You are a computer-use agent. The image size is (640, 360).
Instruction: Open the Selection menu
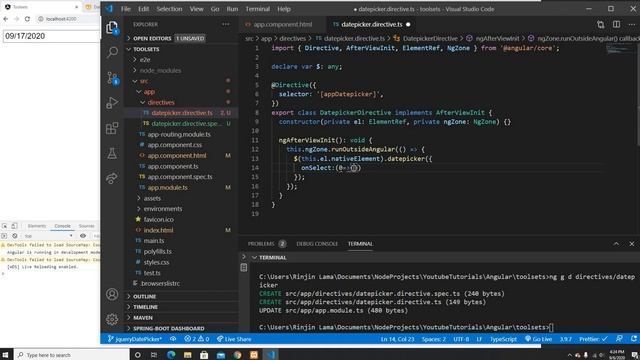169,9
